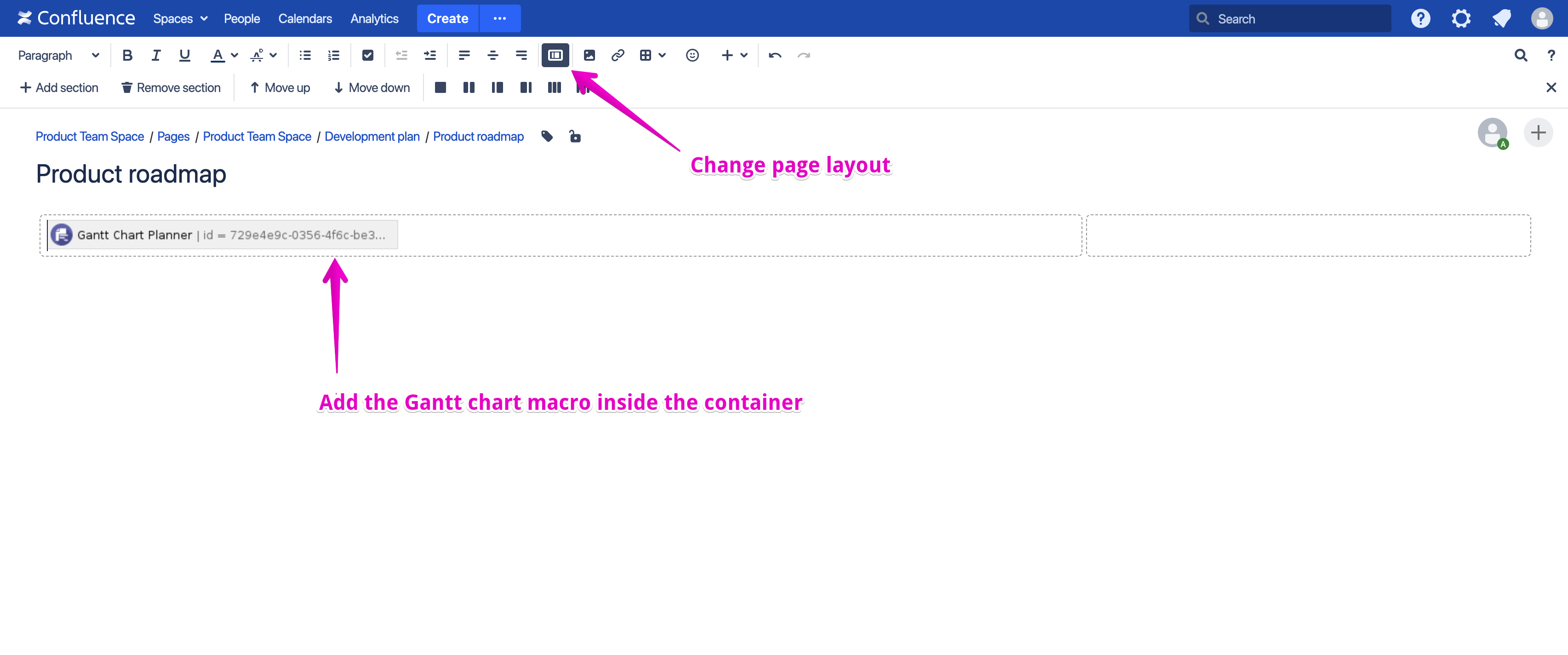Open the Paragraph style dropdown
Viewport: 1568px width, 655px height.
[58, 55]
